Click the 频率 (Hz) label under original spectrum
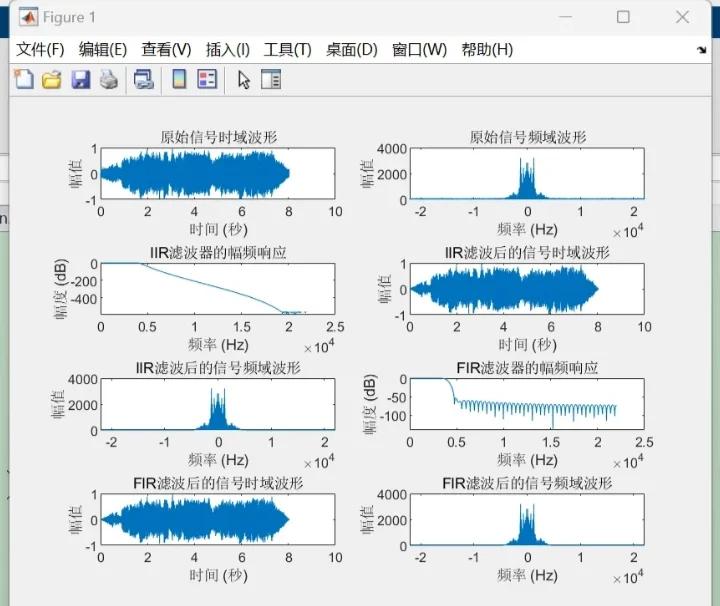Image resolution: width=720 pixels, height=606 pixels. (x=528, y=229)
